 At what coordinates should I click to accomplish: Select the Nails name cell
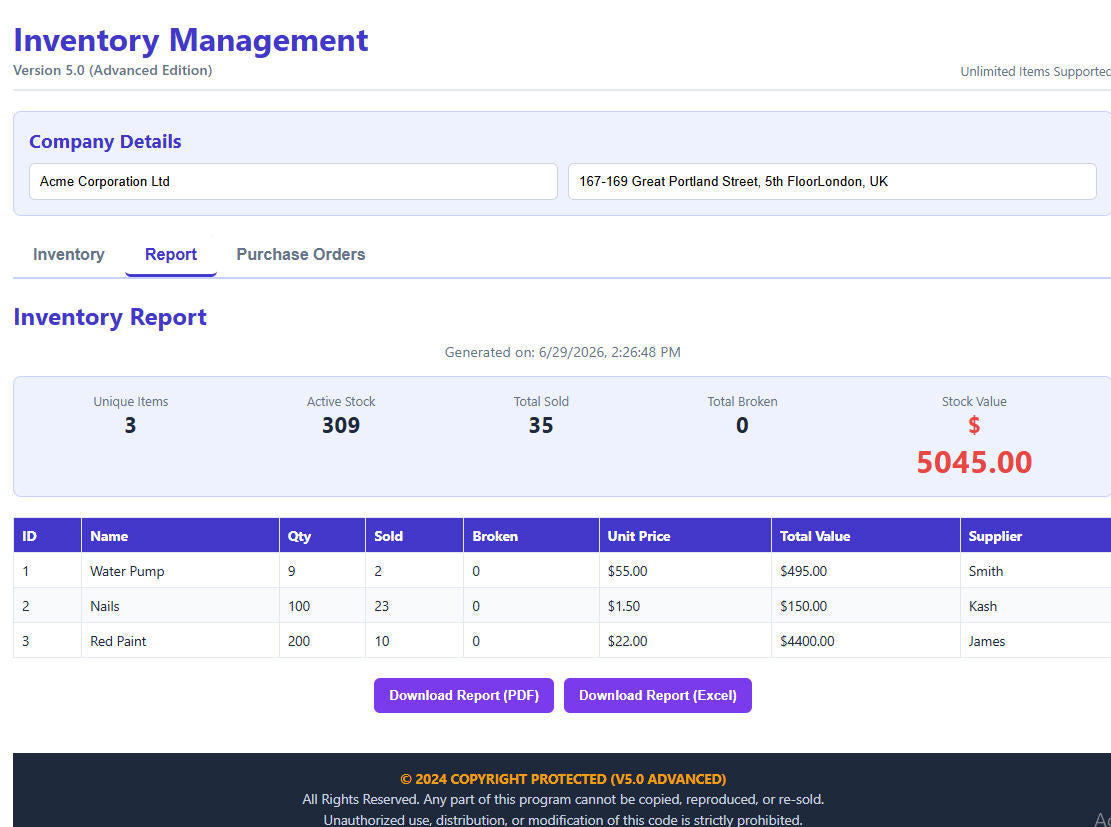point(180,606)
